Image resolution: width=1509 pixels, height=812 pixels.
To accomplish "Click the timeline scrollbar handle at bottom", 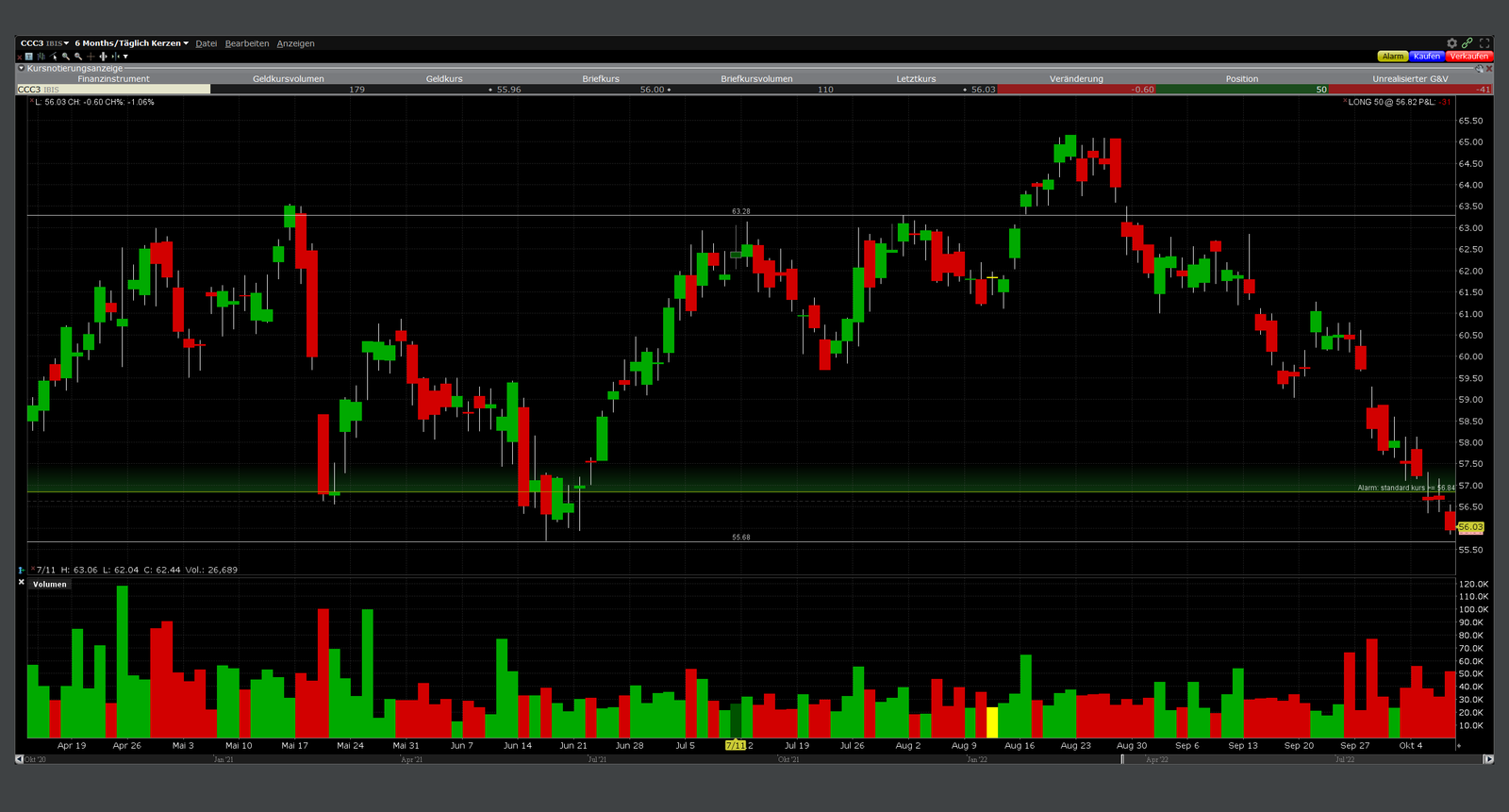I will point(1122,759).
